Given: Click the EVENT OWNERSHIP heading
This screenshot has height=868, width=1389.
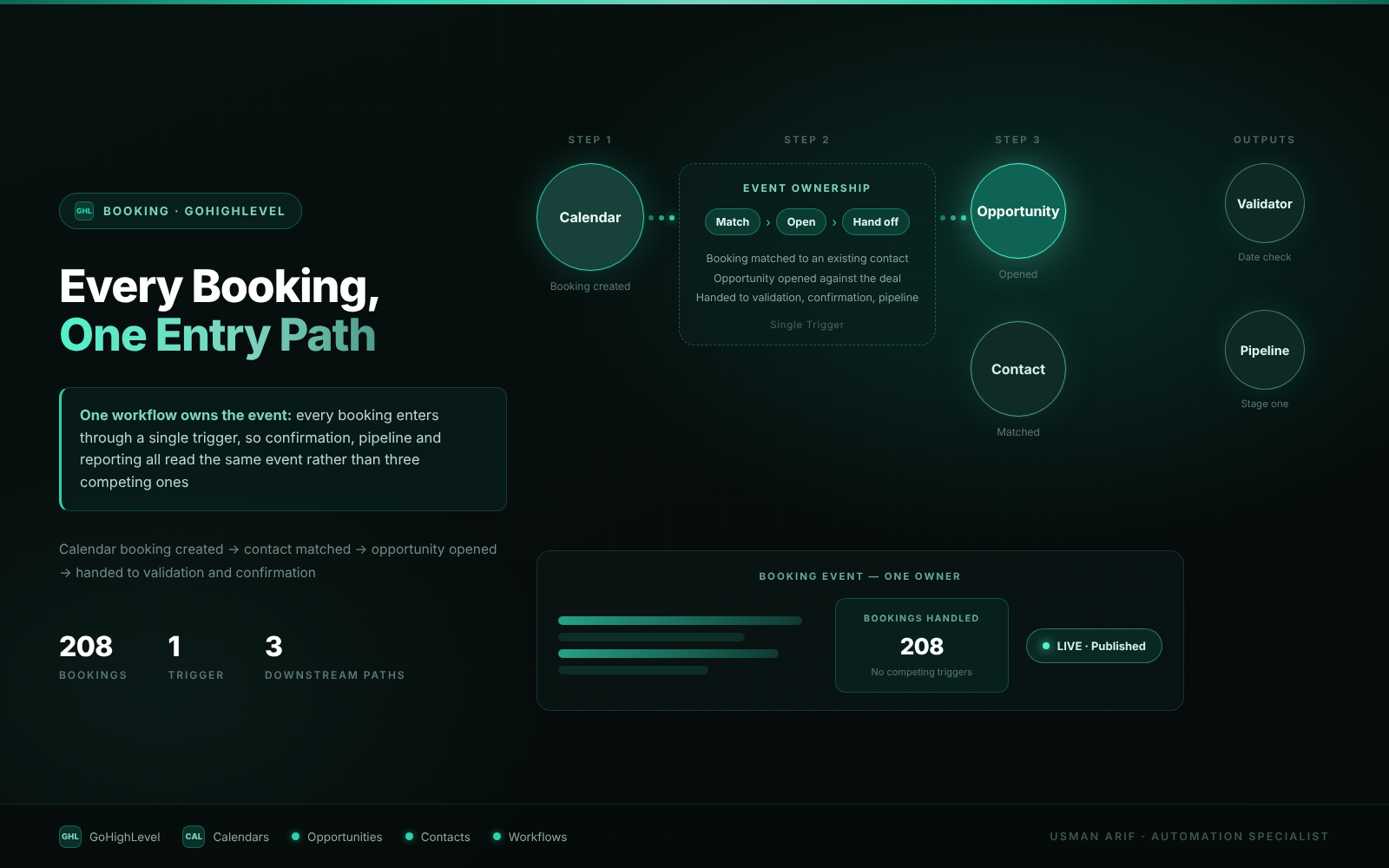Looking at the screenshot, I should click(806, 188).
